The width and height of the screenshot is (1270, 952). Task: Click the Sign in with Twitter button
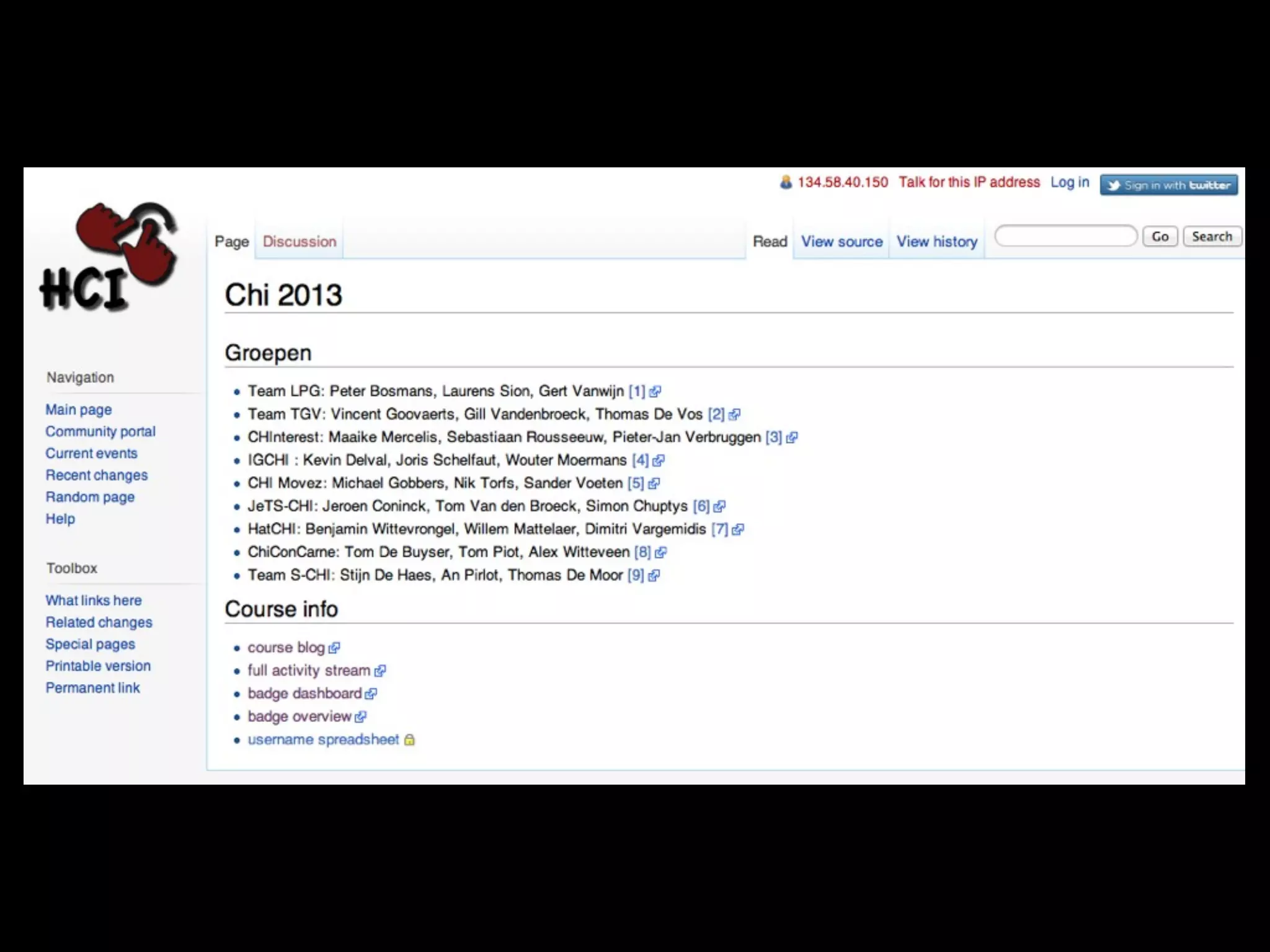(1168, 185)
